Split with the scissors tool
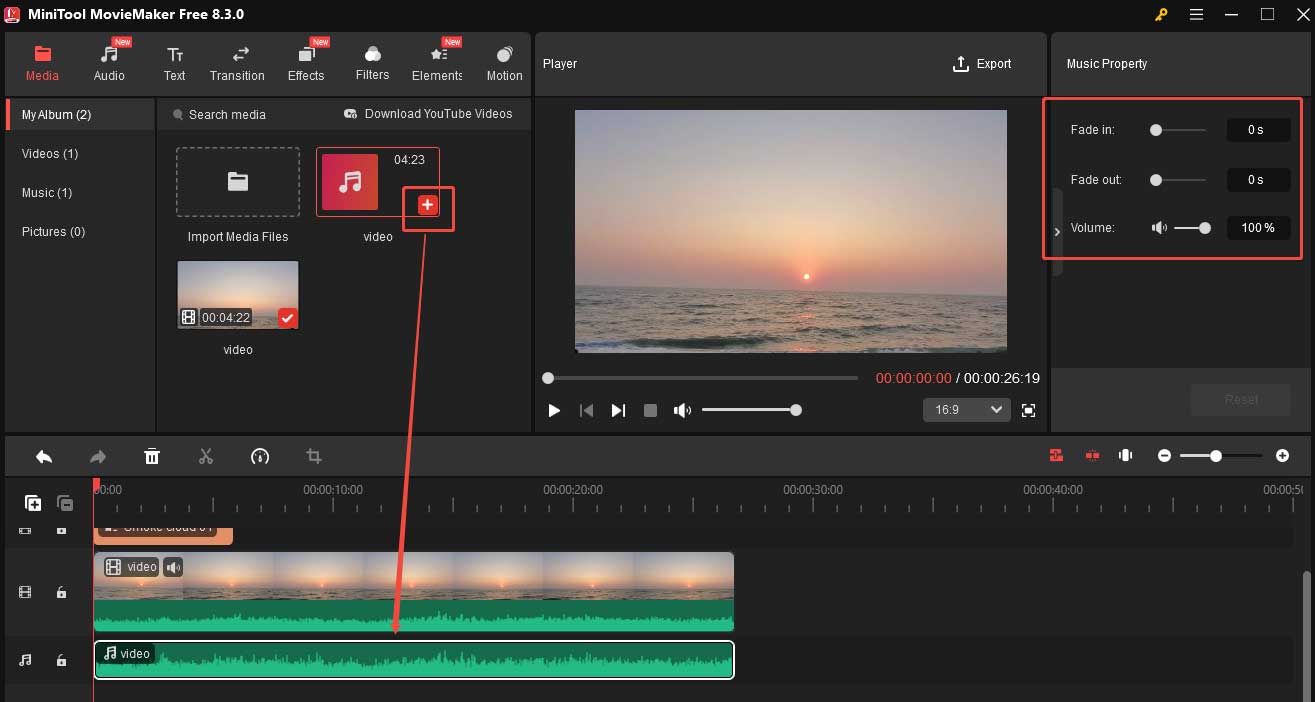The width and height of the screenshot is (1315, 702). pos(206,456)
